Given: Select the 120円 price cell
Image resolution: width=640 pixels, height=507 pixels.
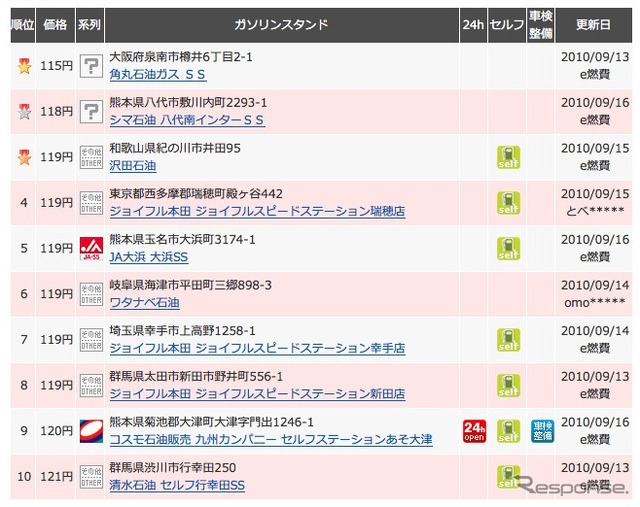Looking at the screenshot, I should (x=56, y=431).
